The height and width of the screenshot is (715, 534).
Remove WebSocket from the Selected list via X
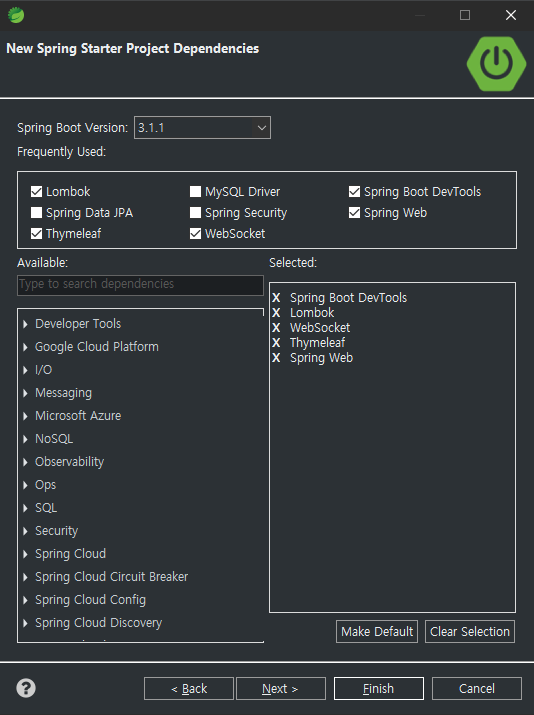click(x=276, y=328)
